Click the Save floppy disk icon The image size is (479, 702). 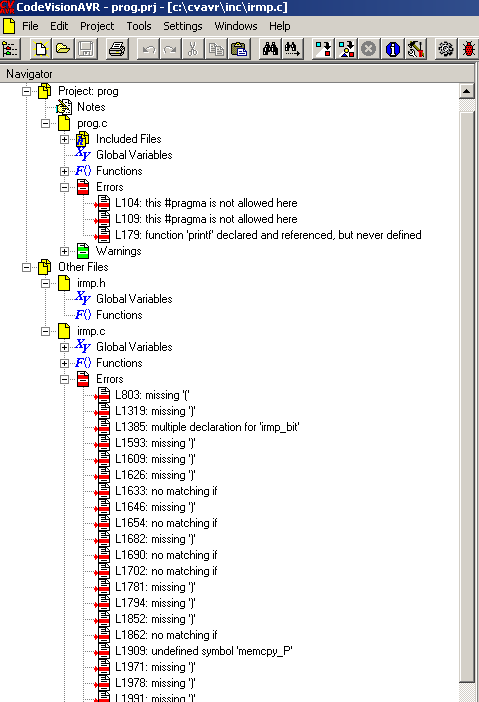(86, 49)
